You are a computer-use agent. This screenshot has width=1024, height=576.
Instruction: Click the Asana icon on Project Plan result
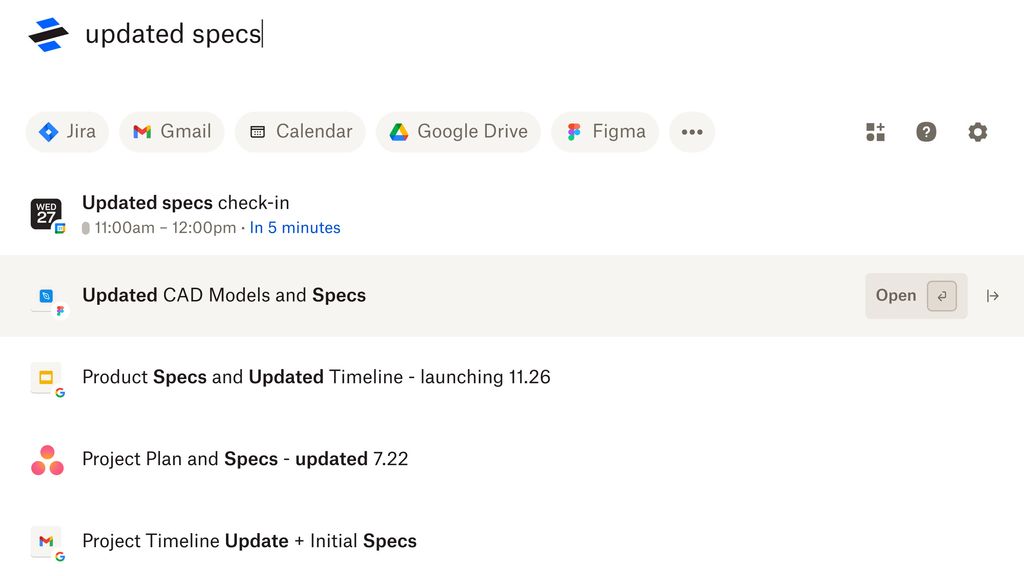(x=46, y=459)
